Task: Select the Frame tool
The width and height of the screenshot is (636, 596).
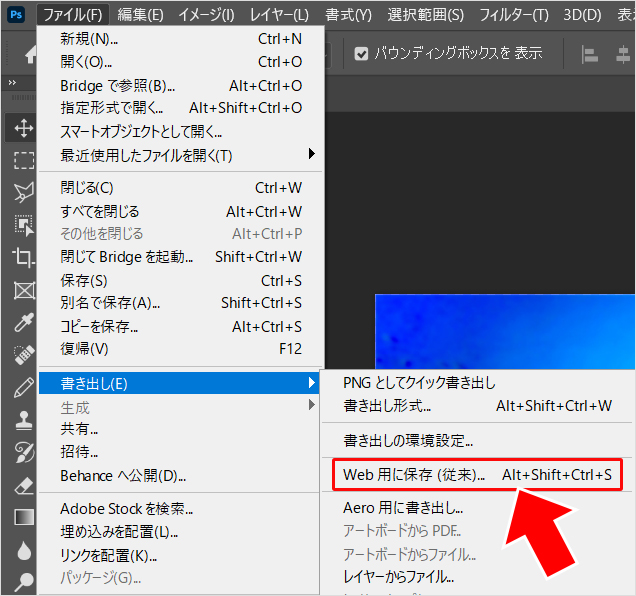Action: coord(24,290)
